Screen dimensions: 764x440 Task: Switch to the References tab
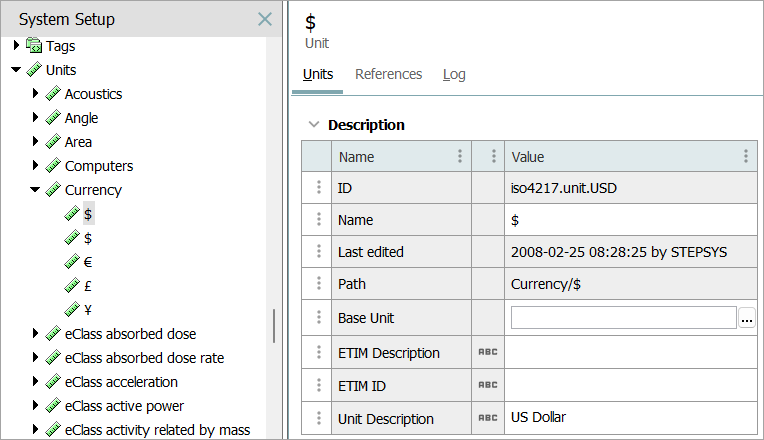[388, 75]
